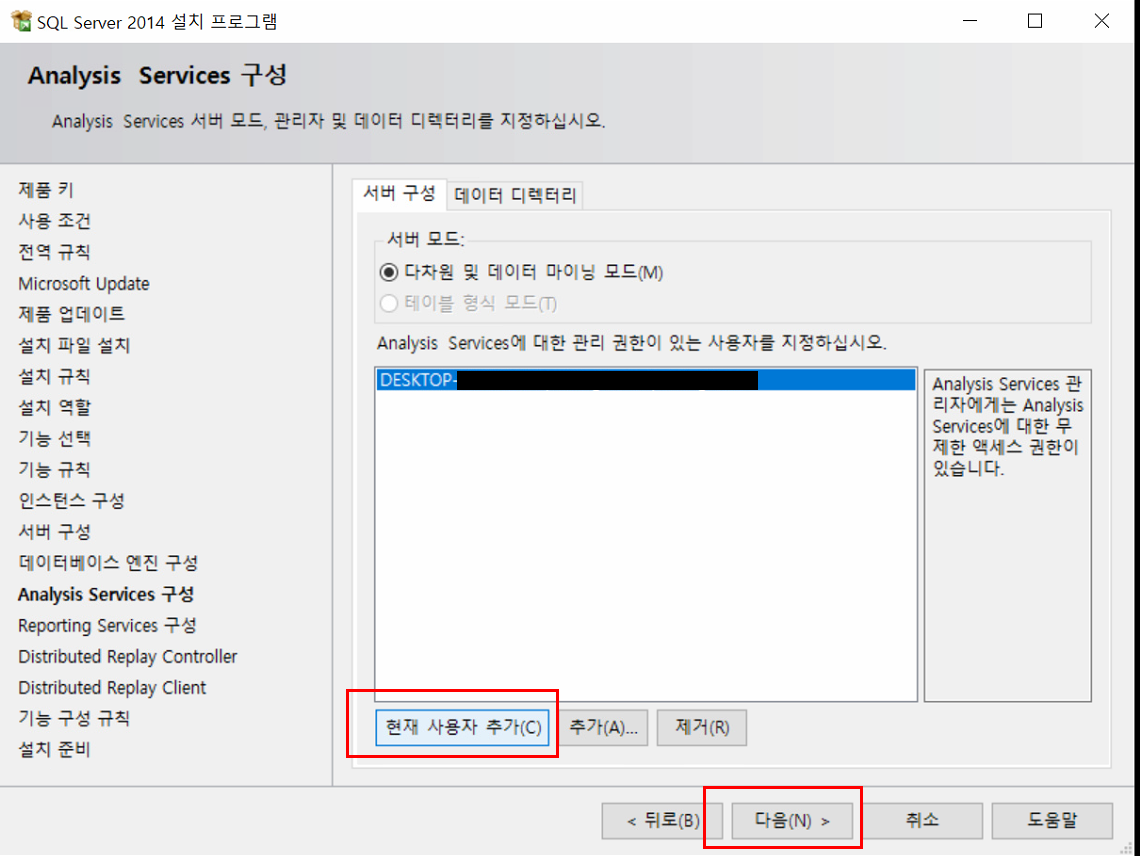Click the 현재 사용자 추가(C) button
Image resolution: width=1140 pixels, height=856 pixels.
click(462, 727)
